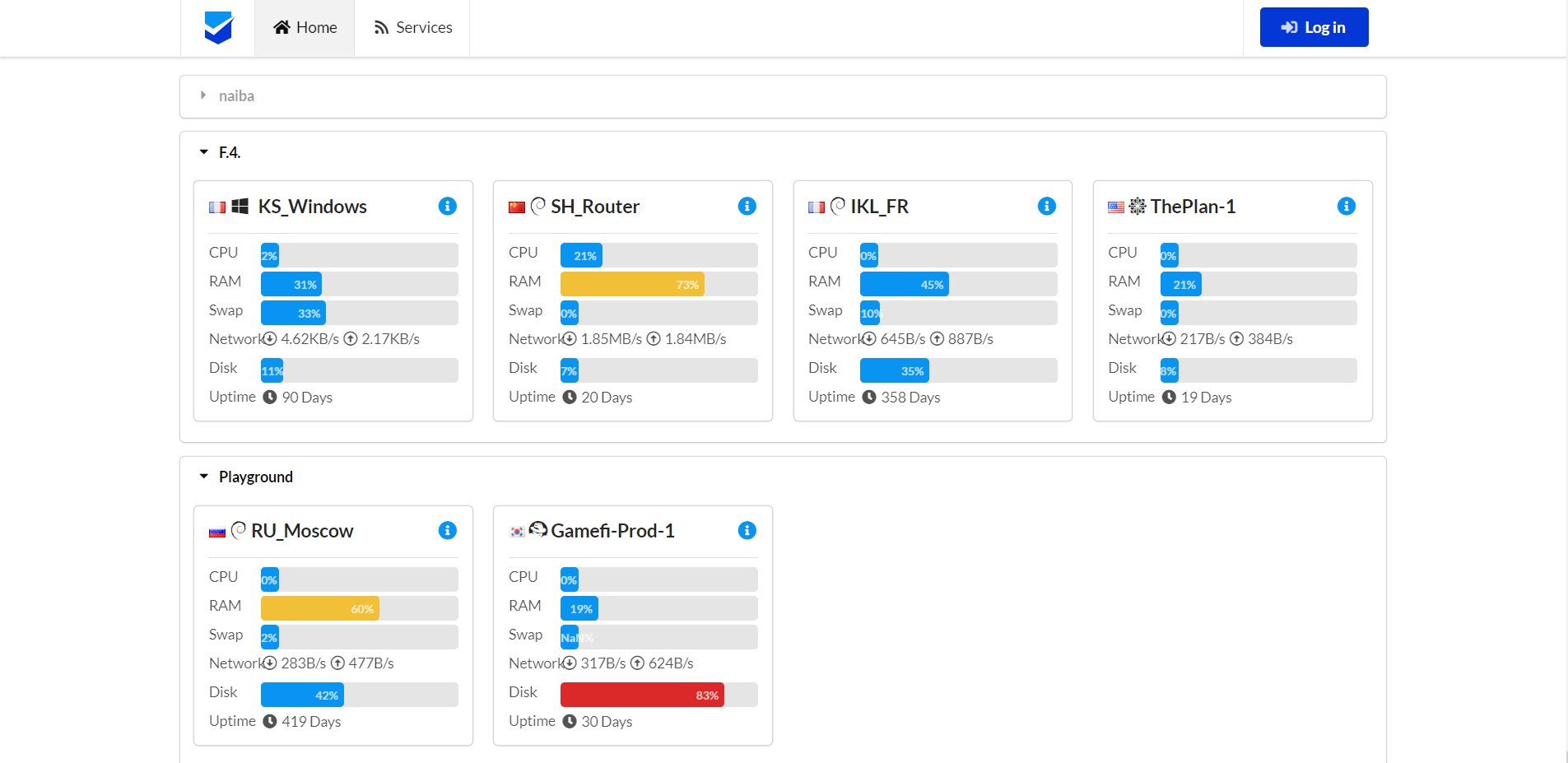Screen dimensions: 1568x763
Task: Click the yellow SH_Router RAM usage bar
Action: [632, 284]
